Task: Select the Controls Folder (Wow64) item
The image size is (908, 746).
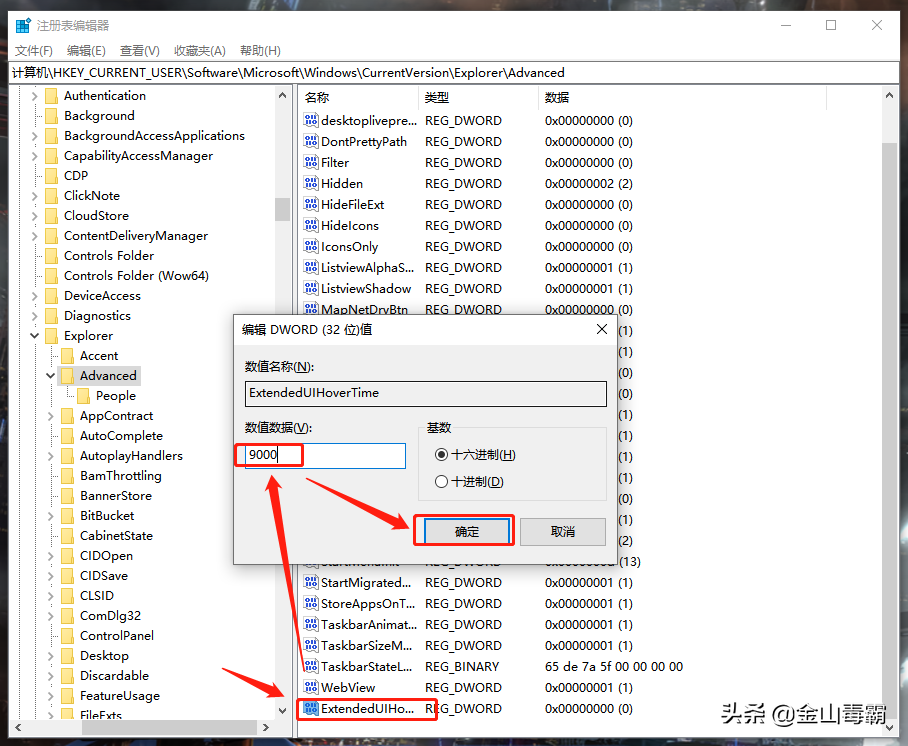Action: (x=136, y=276)
